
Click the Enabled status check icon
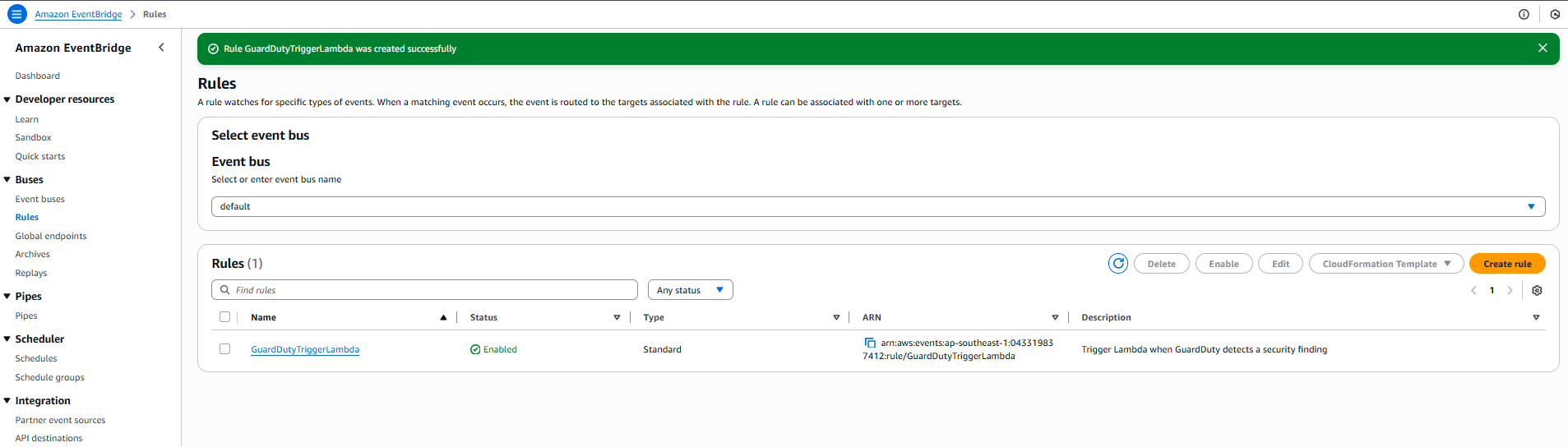pyautogui.click(x=475, y=349)
